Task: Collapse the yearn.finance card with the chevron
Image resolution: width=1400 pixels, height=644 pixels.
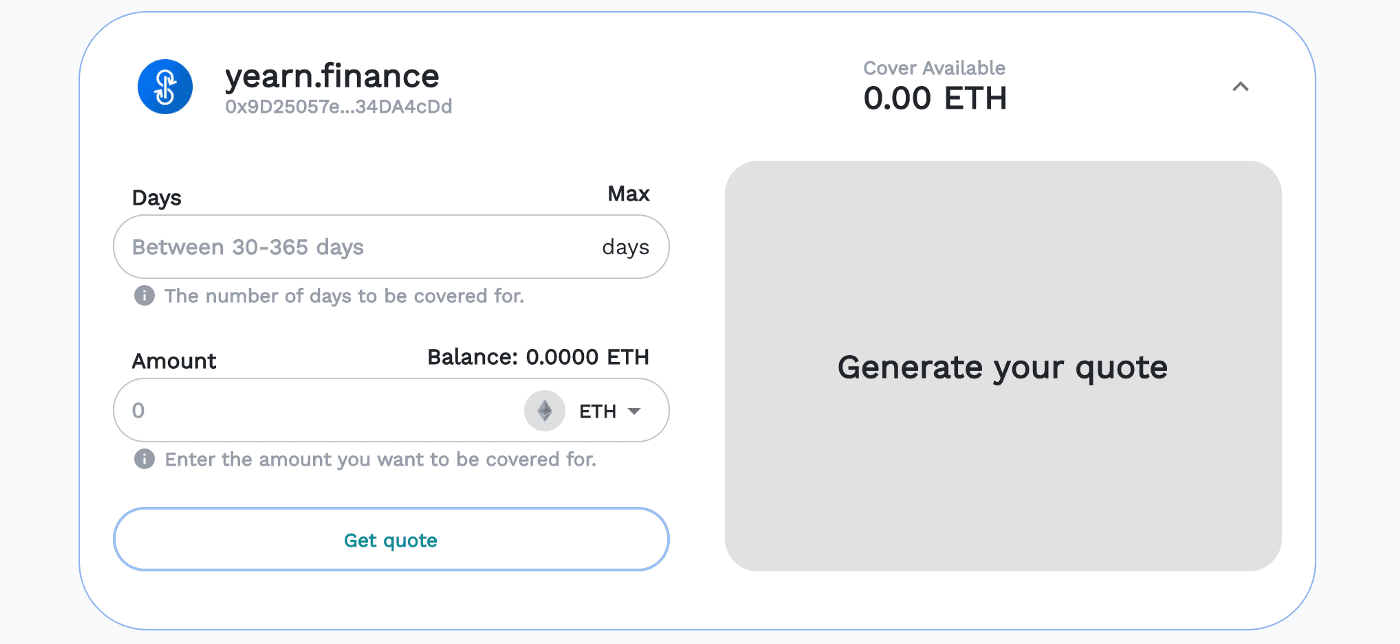Action: pyautogui.click(x=1240, y=87)
